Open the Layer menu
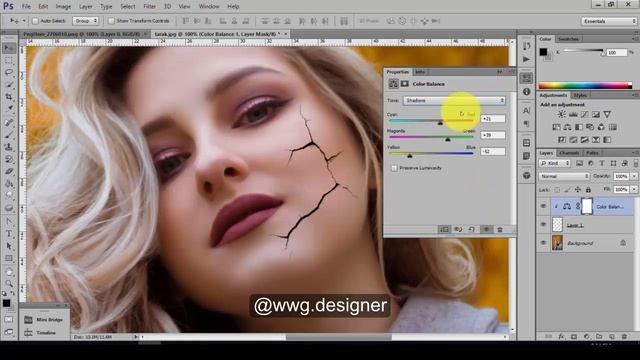 [85, 7]
